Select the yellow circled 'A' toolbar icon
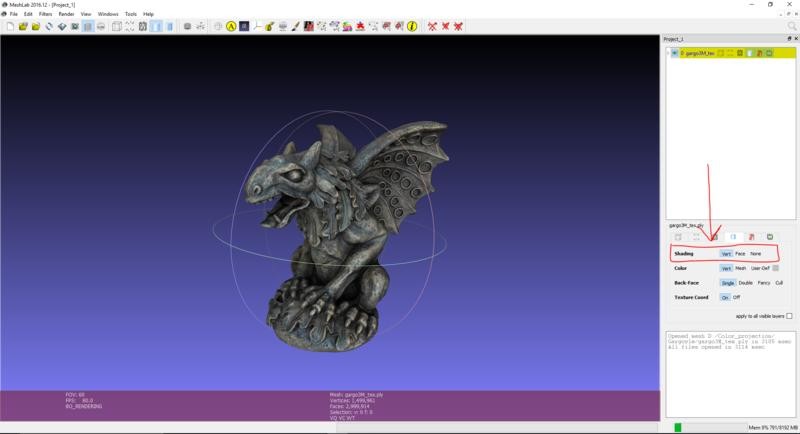Screen dimensions: 800x434 pos(231,26)
